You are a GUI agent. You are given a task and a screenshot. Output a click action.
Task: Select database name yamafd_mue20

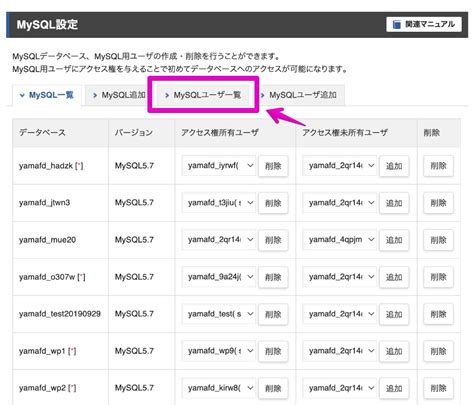[x=47, y=240]
